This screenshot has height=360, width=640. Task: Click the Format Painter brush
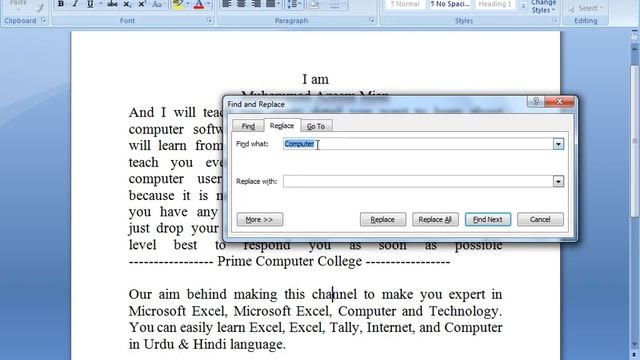click(40, 7)
